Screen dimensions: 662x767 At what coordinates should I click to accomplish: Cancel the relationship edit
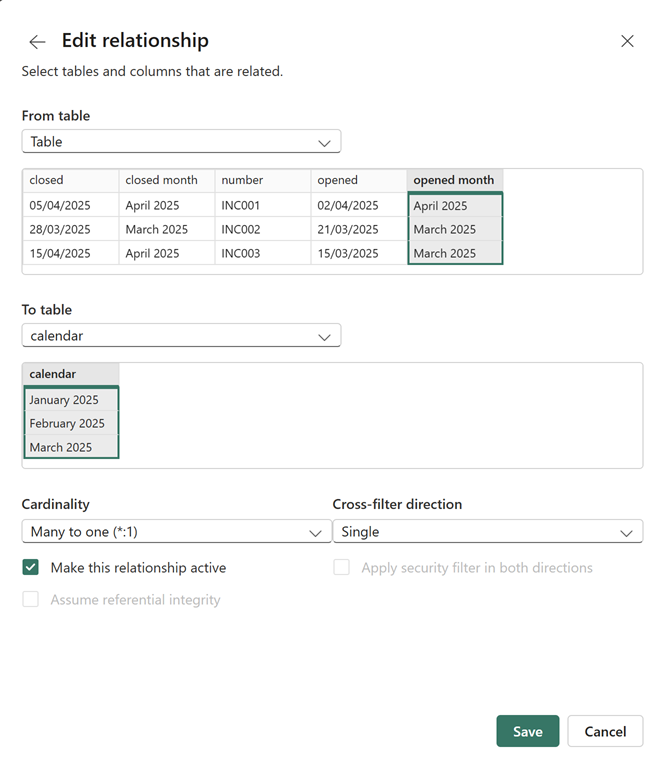pyautogui.click(x=605, y=731)
